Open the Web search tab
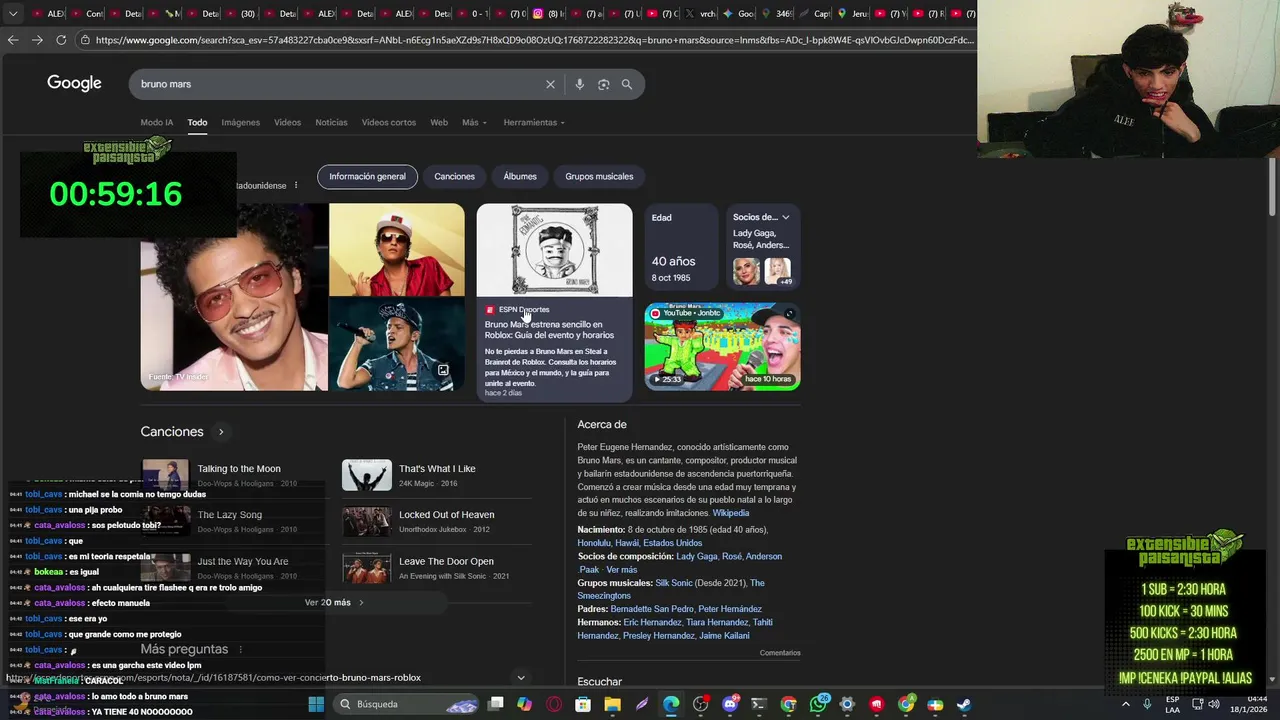The width and height of the screenshot is (1280, 720). tap(439, 123)
